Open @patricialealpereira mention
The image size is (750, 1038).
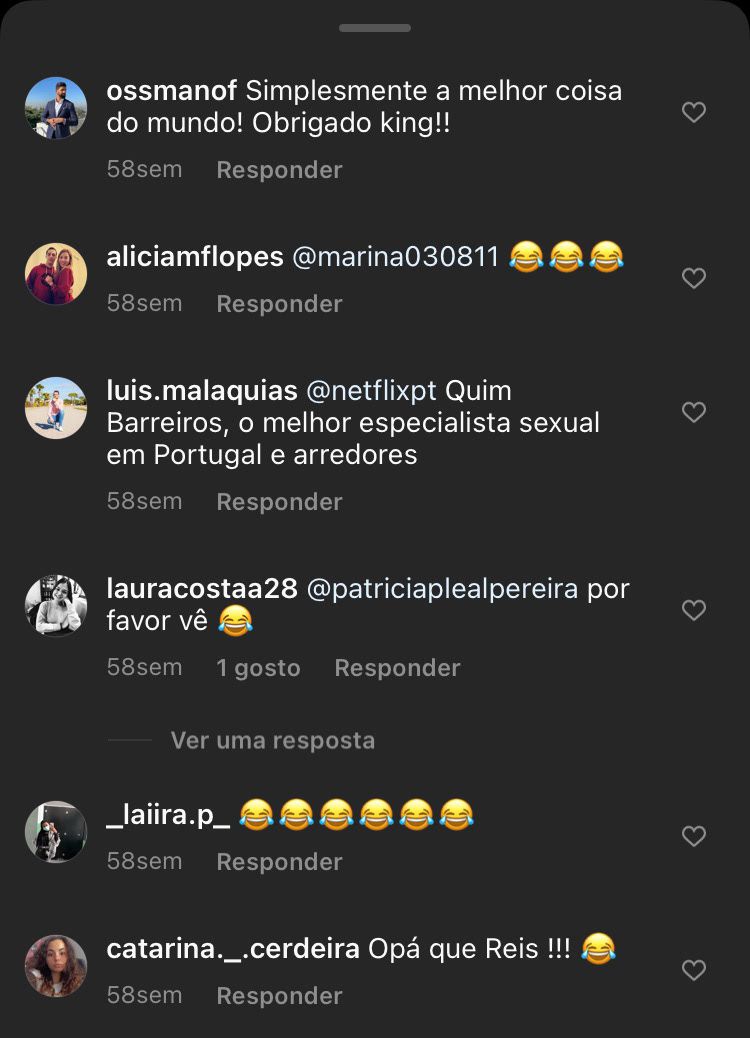[442, 589]
